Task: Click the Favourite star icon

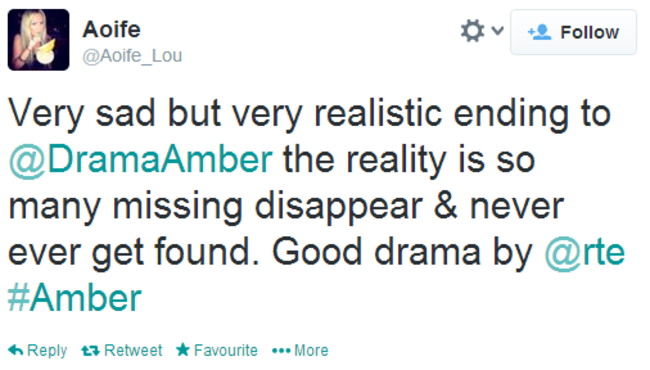Action: 183,350
